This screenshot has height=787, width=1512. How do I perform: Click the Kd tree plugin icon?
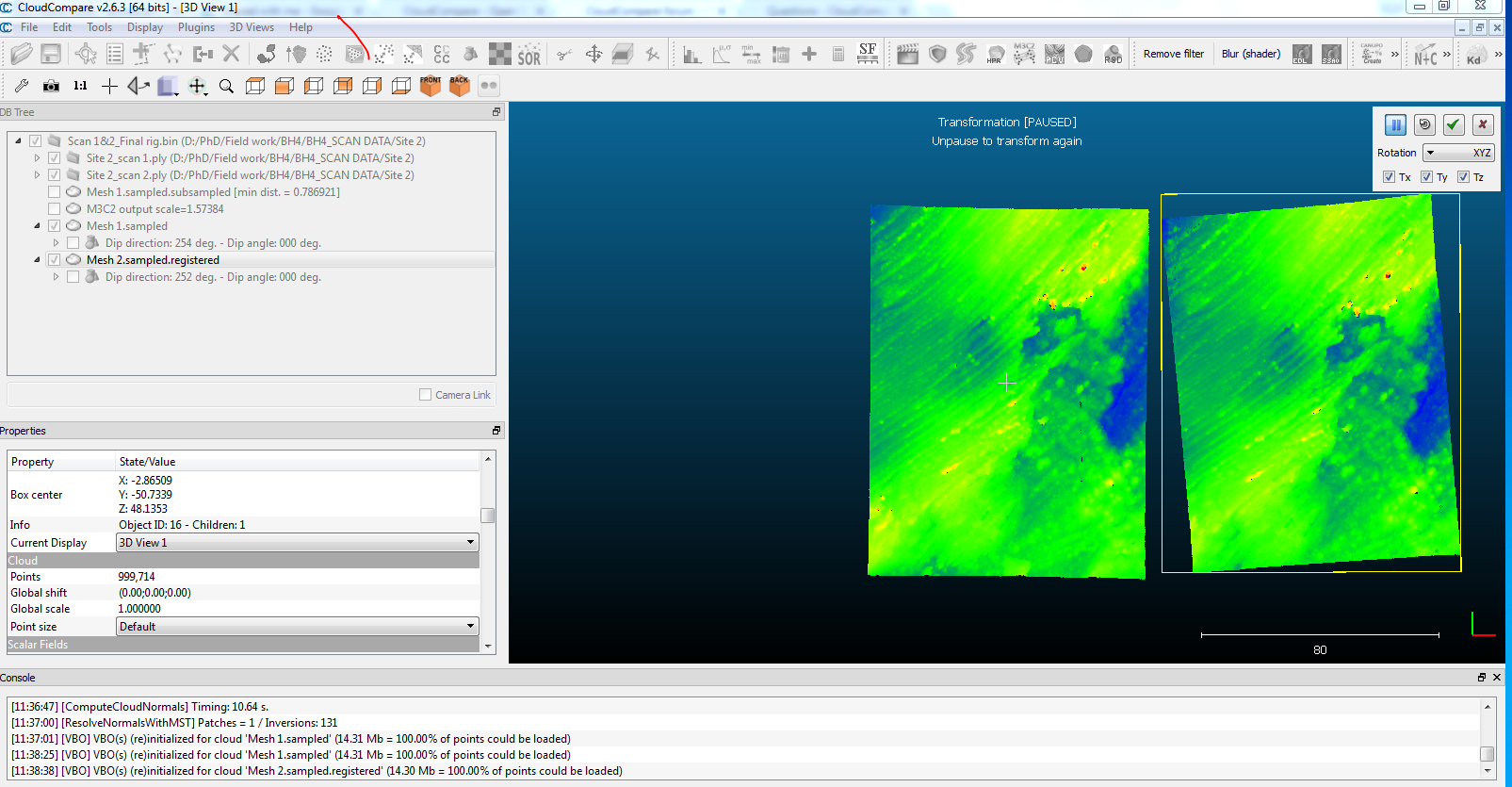(x=1475, y=55)
